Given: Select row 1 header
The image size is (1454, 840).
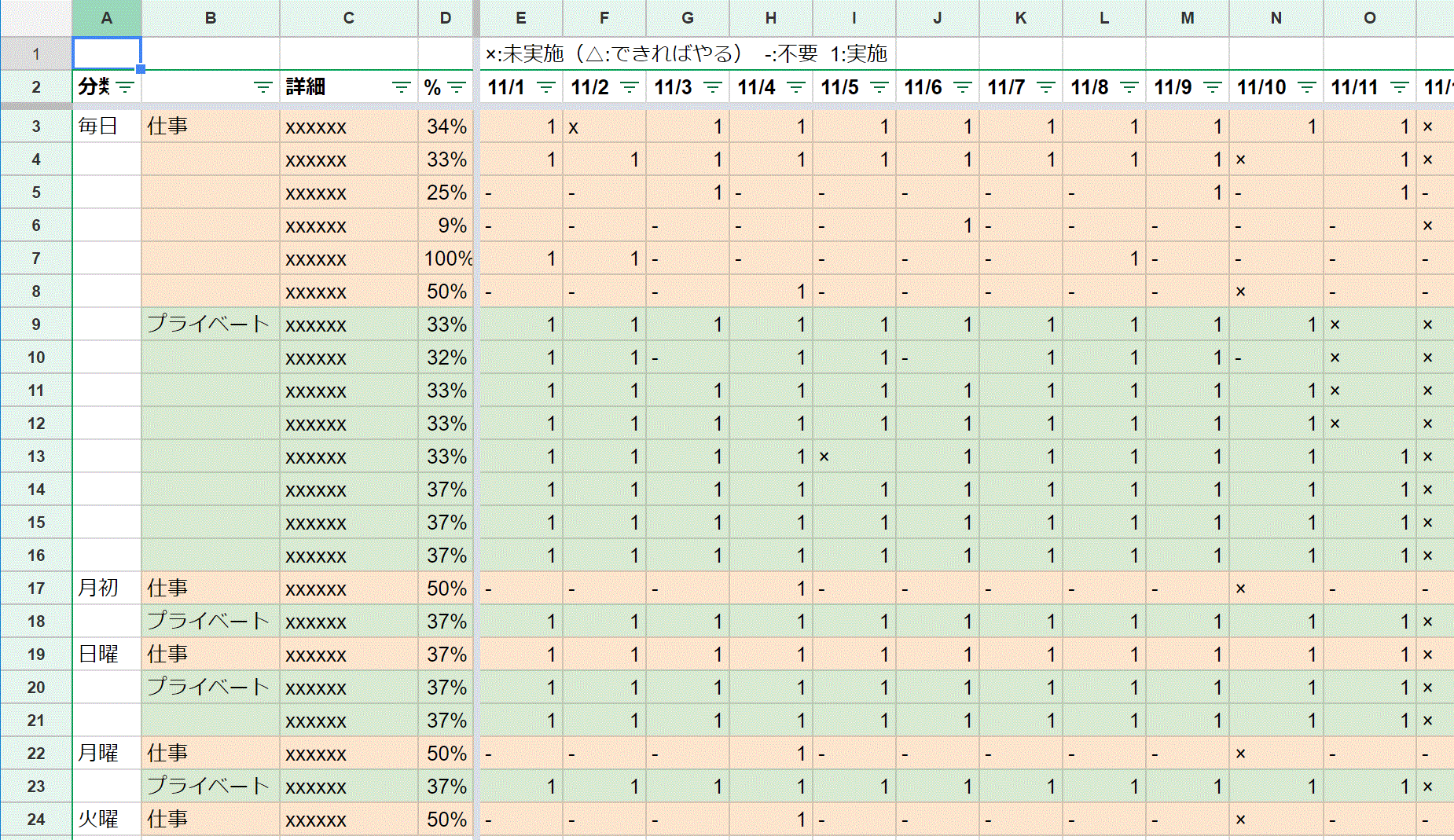Looking at the screenshot, I should point(36,54).
